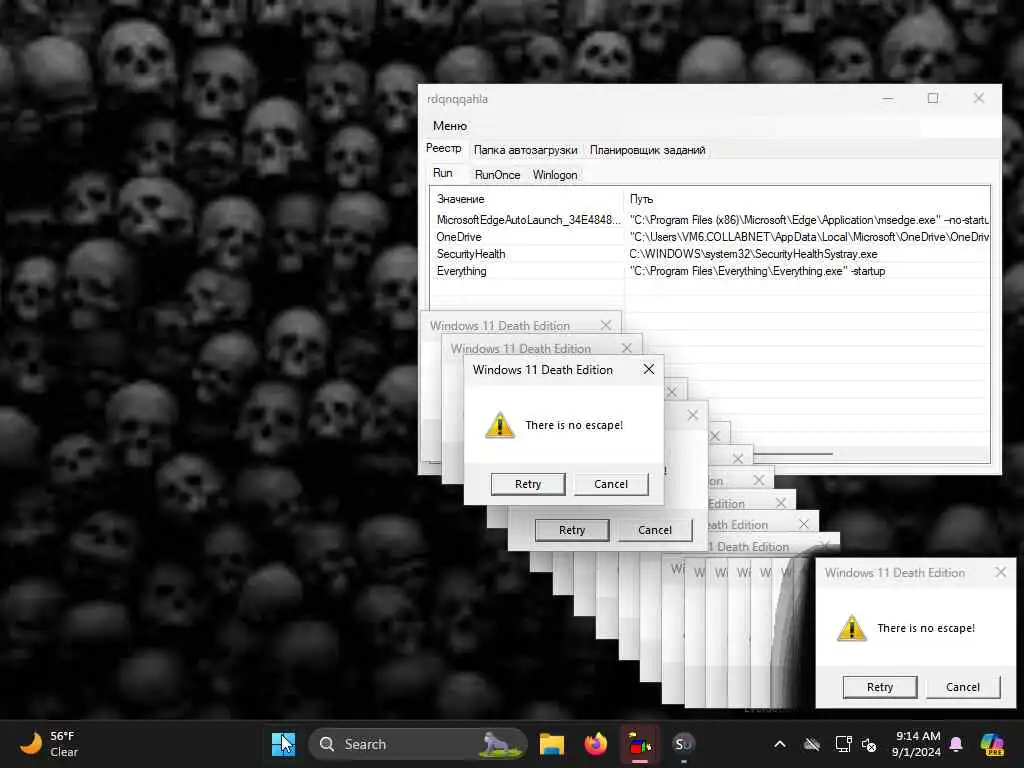Select the OneDrive registry entry
The width and height of the screenshot is (1024, 768).
(x=459, y=237)
